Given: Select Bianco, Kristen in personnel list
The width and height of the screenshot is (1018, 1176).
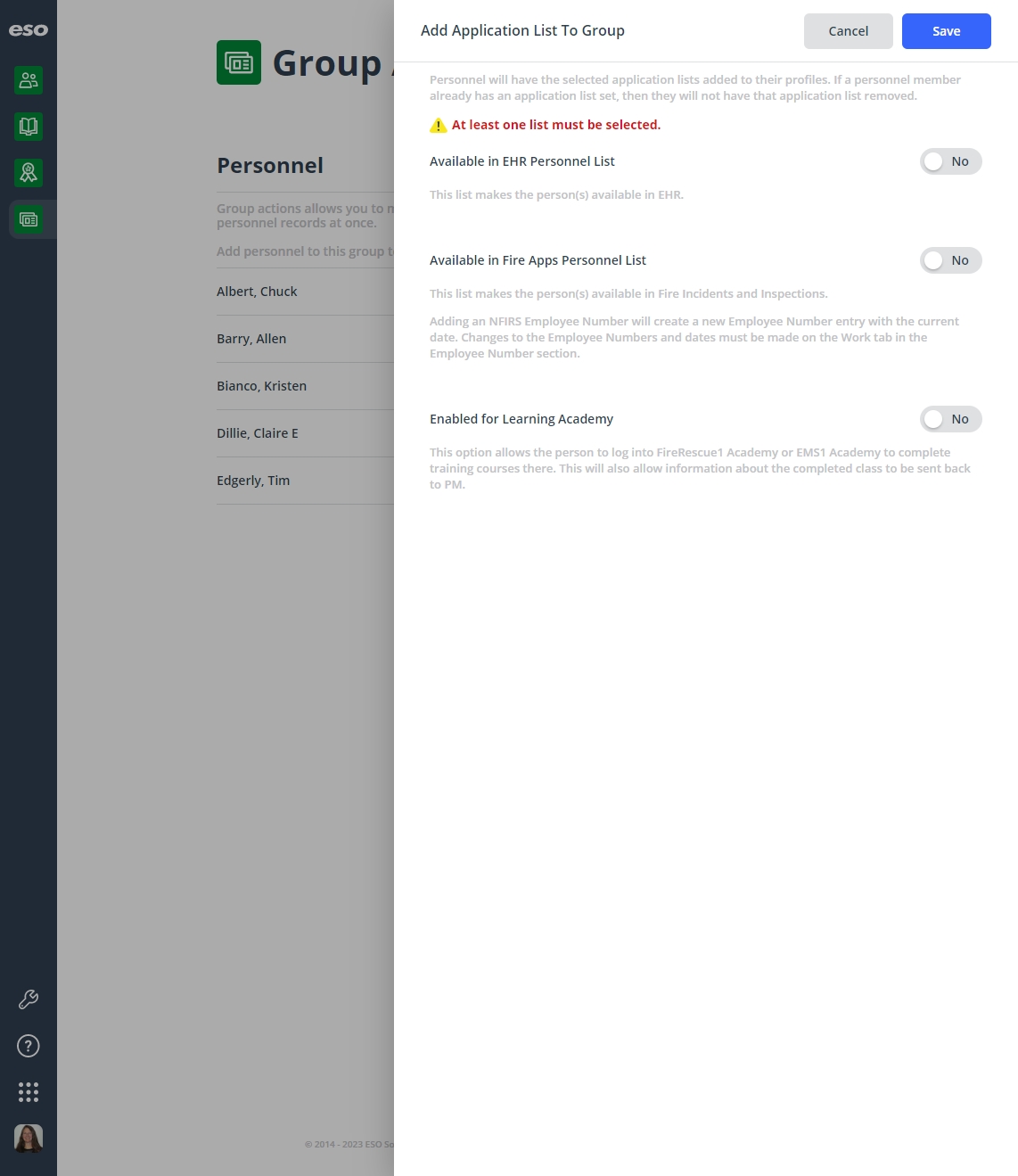Looking at the screenshot, I should [x=305, y=386].
